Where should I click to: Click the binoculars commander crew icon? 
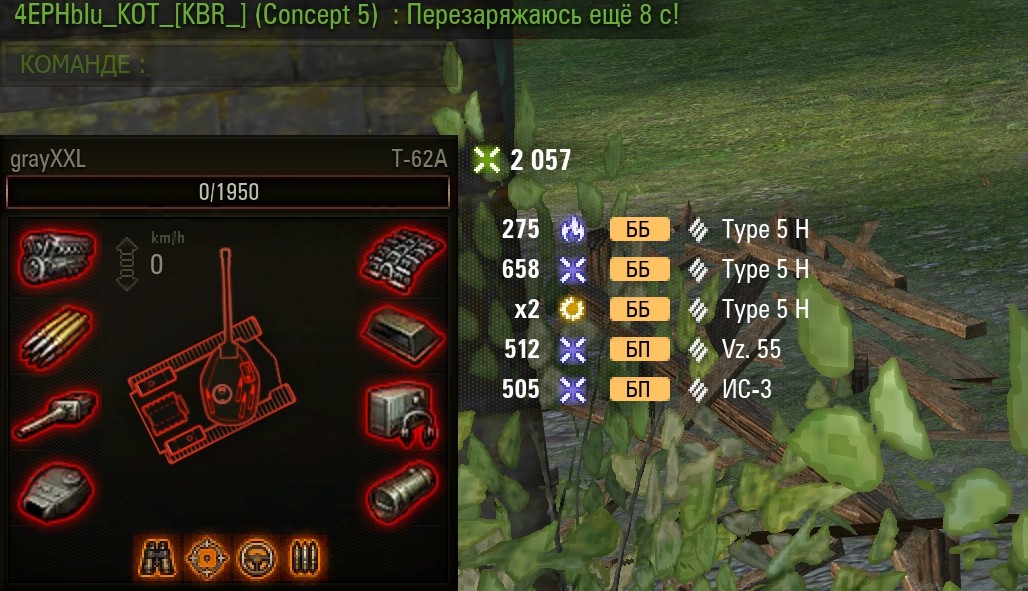157,558
